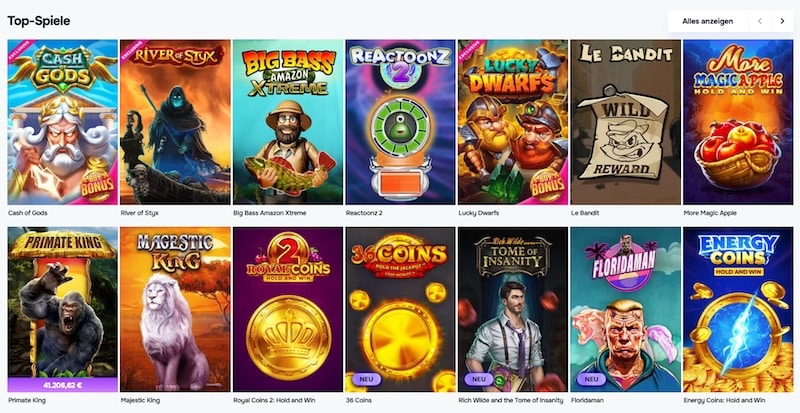800x413 pixels.
Task: Click the Primate King jackpot amount banner
Action: [63, 385]
